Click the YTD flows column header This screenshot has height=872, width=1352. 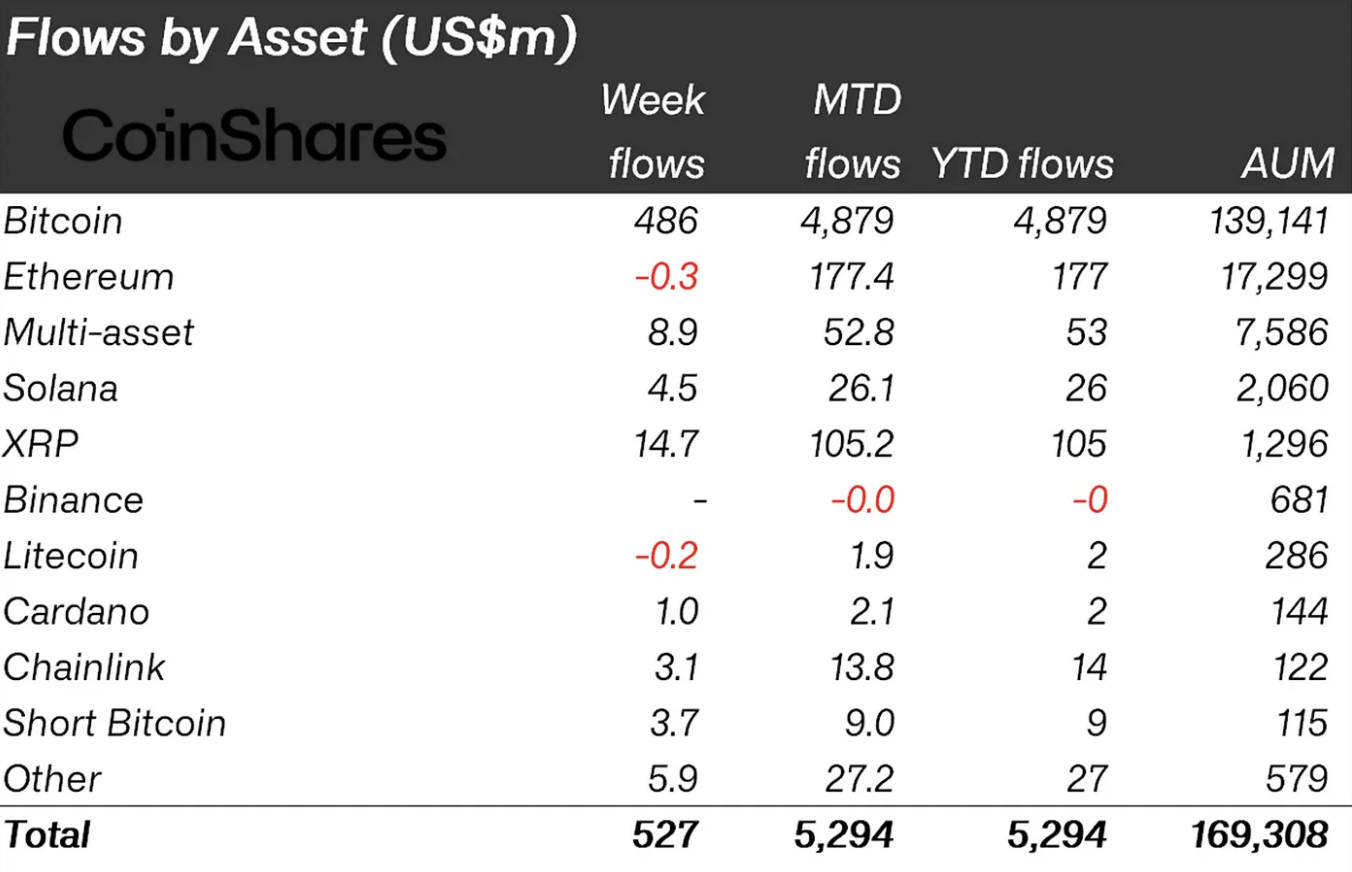[1022, 163]
